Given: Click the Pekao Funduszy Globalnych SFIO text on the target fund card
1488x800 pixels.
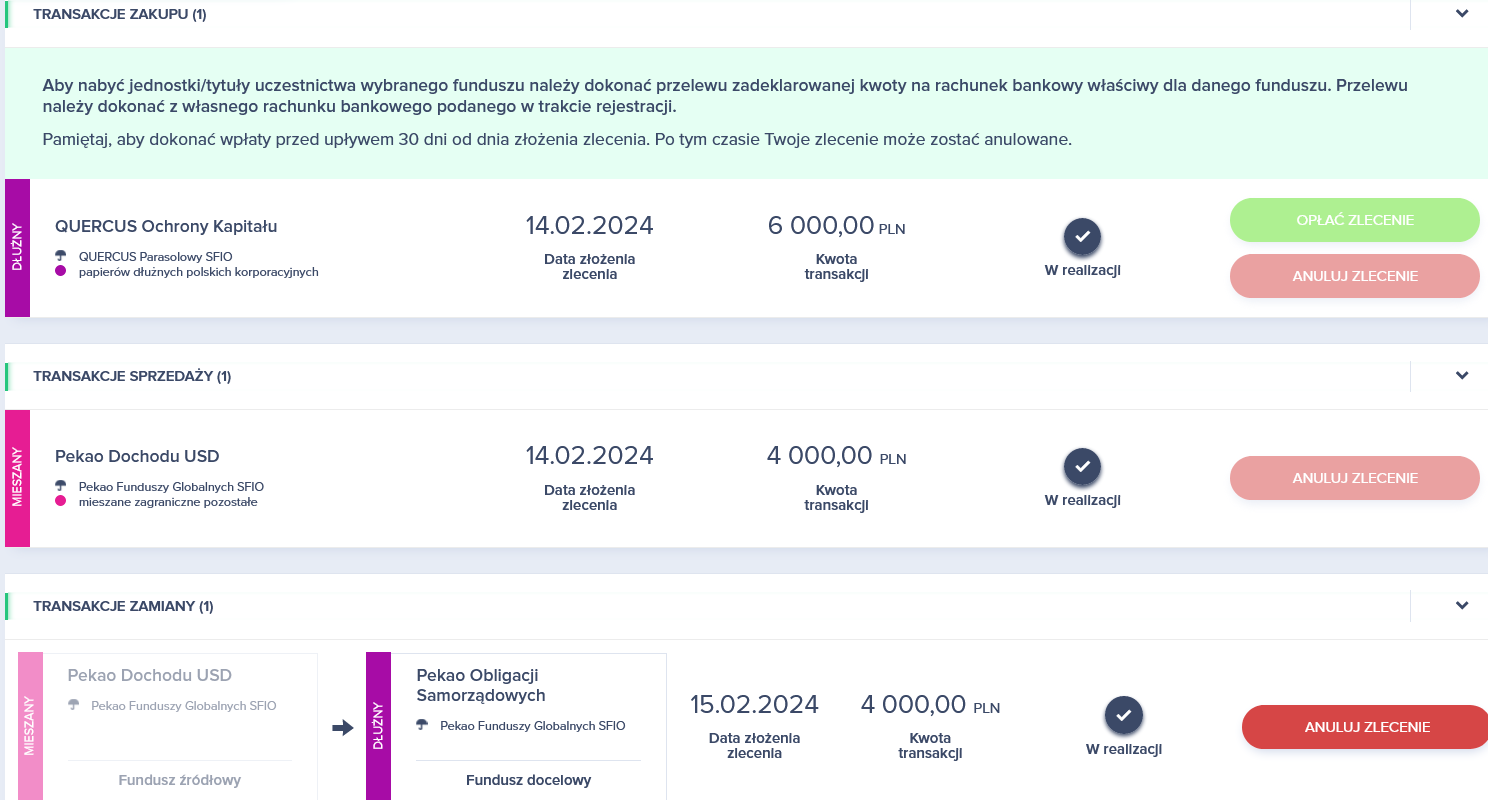Looking at the screenshot, I should pyautogui.click(x=533, y=726).
